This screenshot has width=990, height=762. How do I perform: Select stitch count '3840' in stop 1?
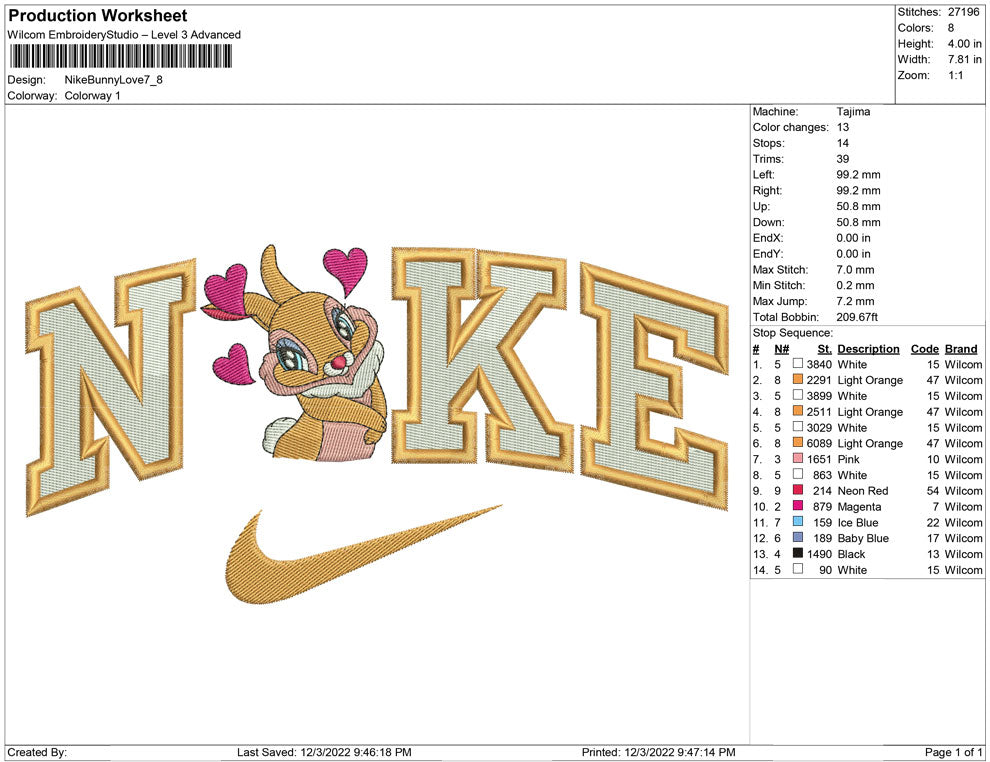pyautogui.click(x=819, y=364)
